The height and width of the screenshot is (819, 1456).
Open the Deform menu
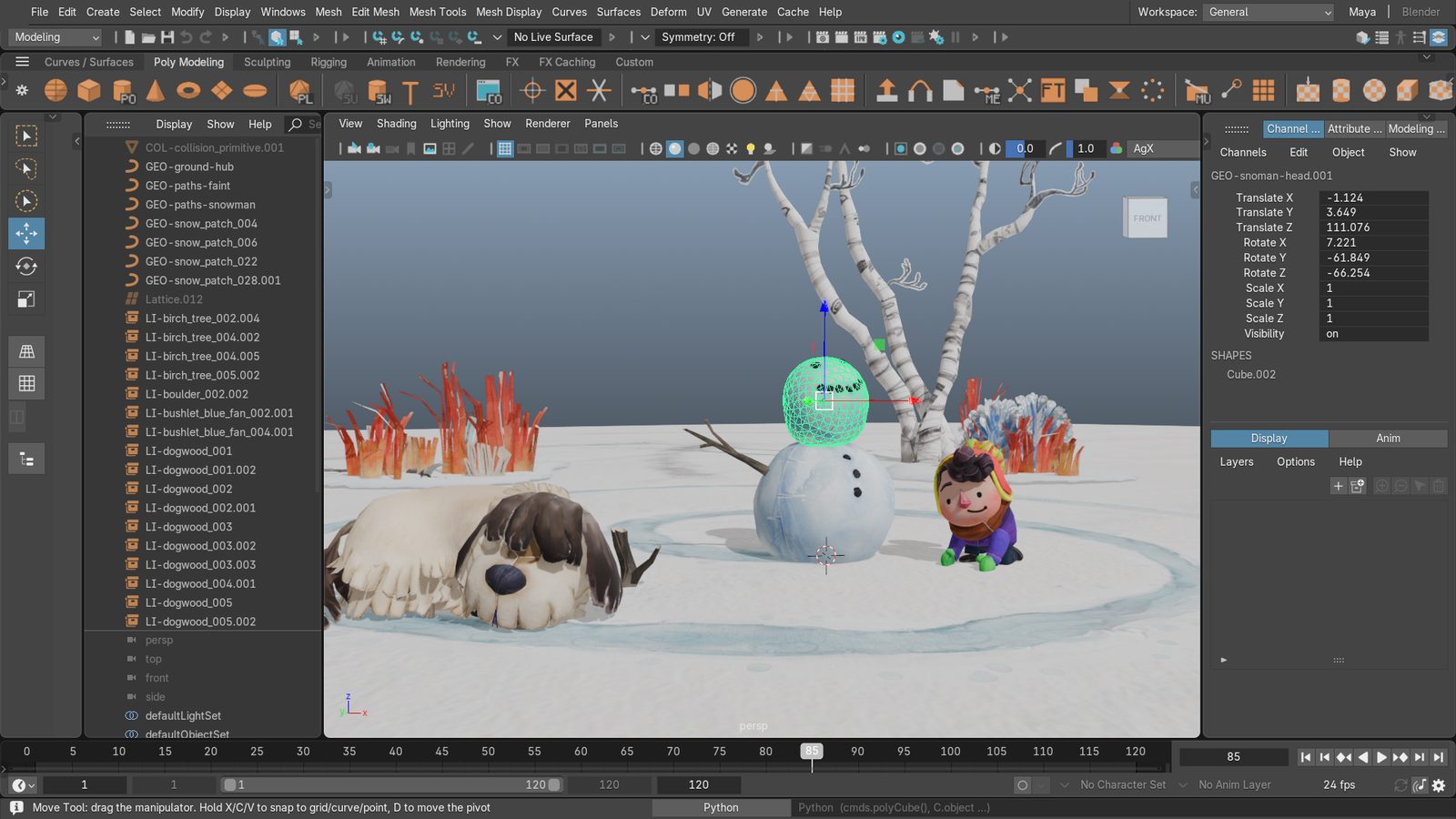tap(668, 12)
